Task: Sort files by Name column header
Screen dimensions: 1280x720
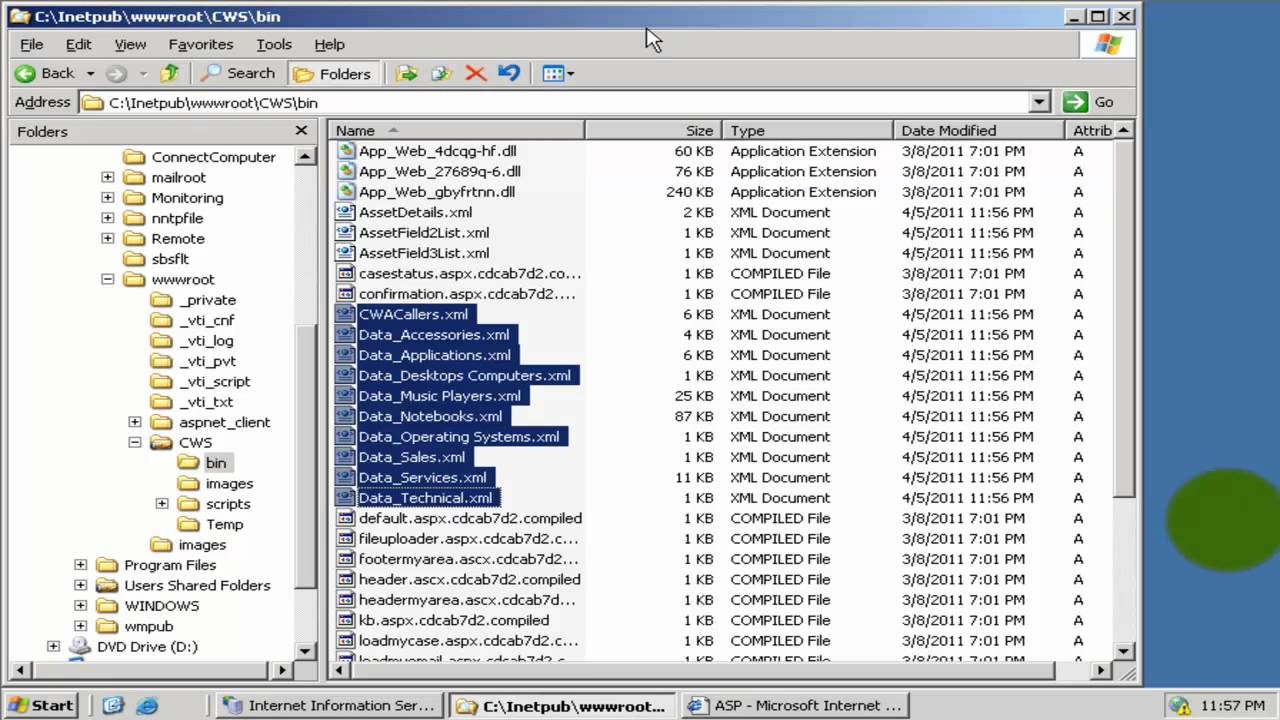Action: pyautogui.click(x=457, y=131)
